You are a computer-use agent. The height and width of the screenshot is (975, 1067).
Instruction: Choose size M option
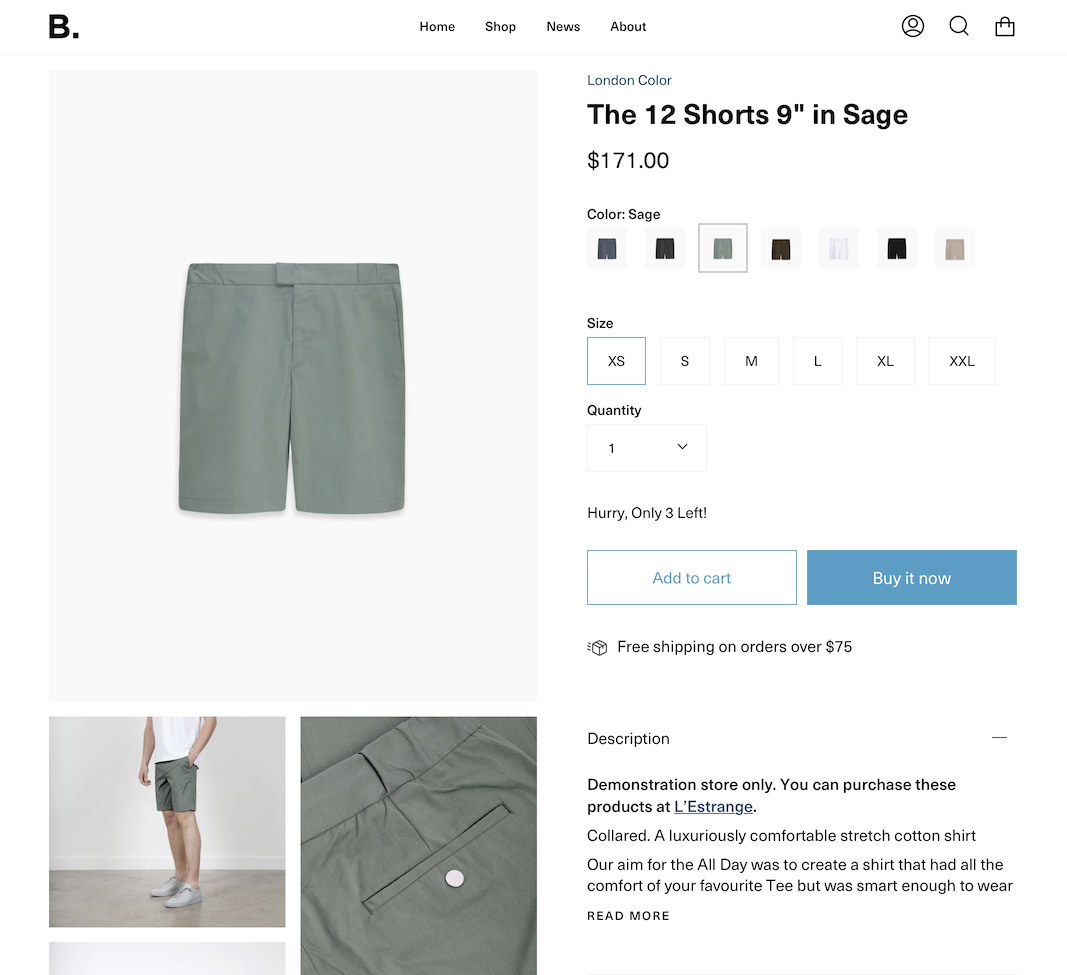pos(751,361)
